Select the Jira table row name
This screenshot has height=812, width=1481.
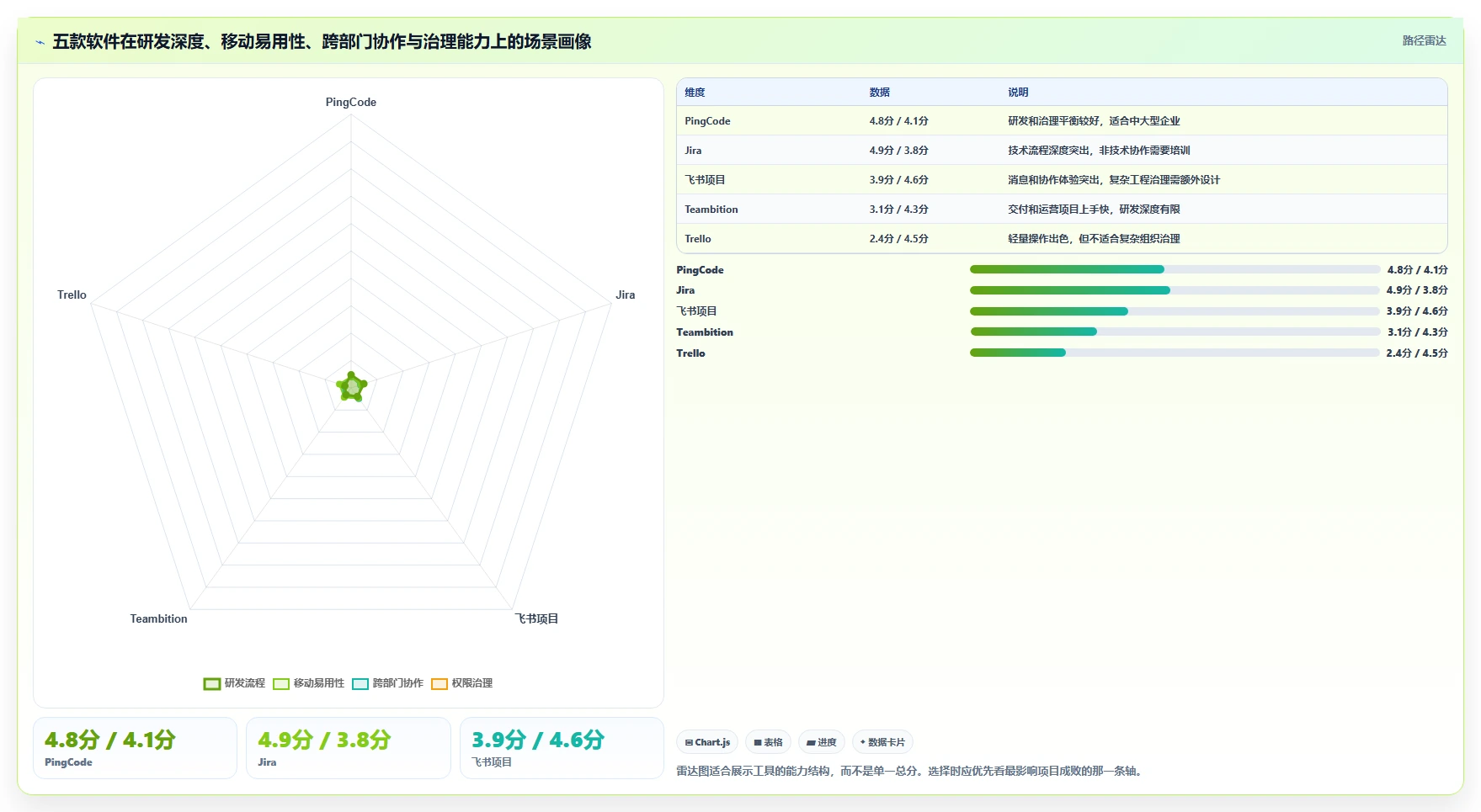(693, 151)
